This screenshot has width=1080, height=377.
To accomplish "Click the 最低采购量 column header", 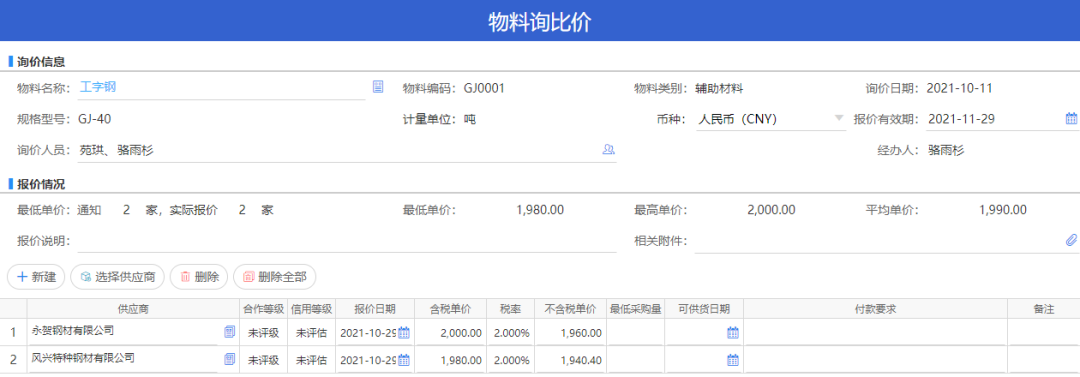I will [x=636, y=309].
